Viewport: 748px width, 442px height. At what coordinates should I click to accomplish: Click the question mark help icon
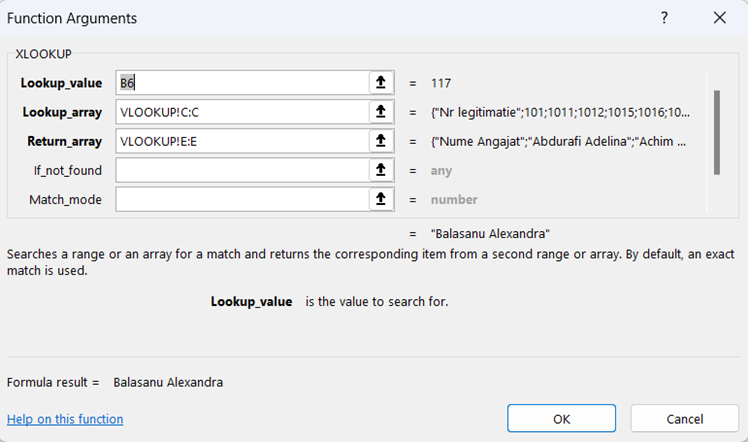[x=665, y=18]
